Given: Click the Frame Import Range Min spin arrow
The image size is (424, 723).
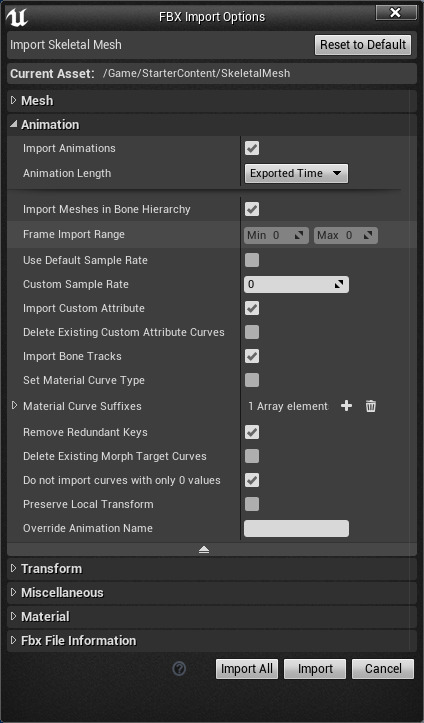Looking at the screenshot, I should (x=299, y=235).
